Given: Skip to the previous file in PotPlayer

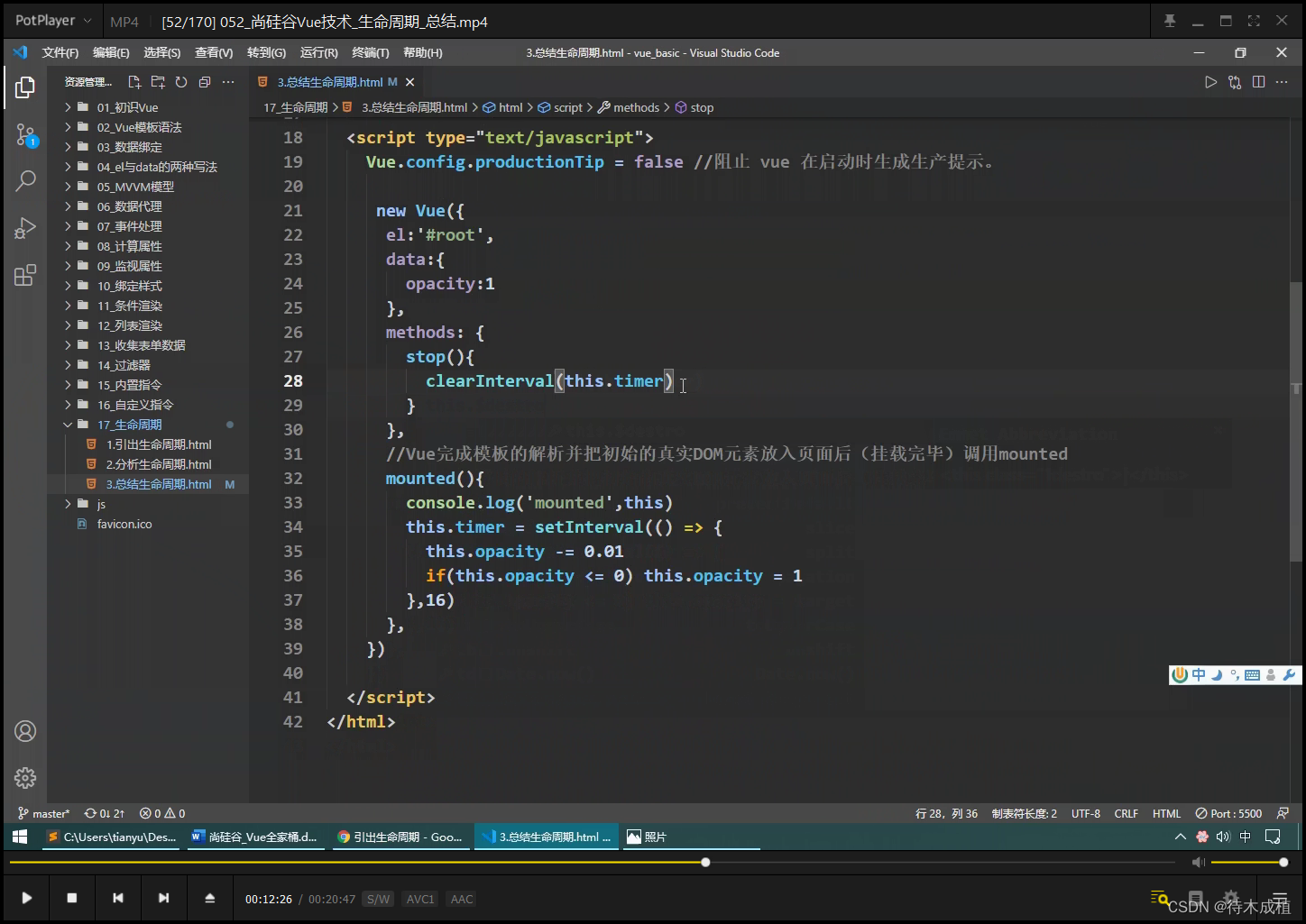Looking at the screenshot, I should pos(118,898).
